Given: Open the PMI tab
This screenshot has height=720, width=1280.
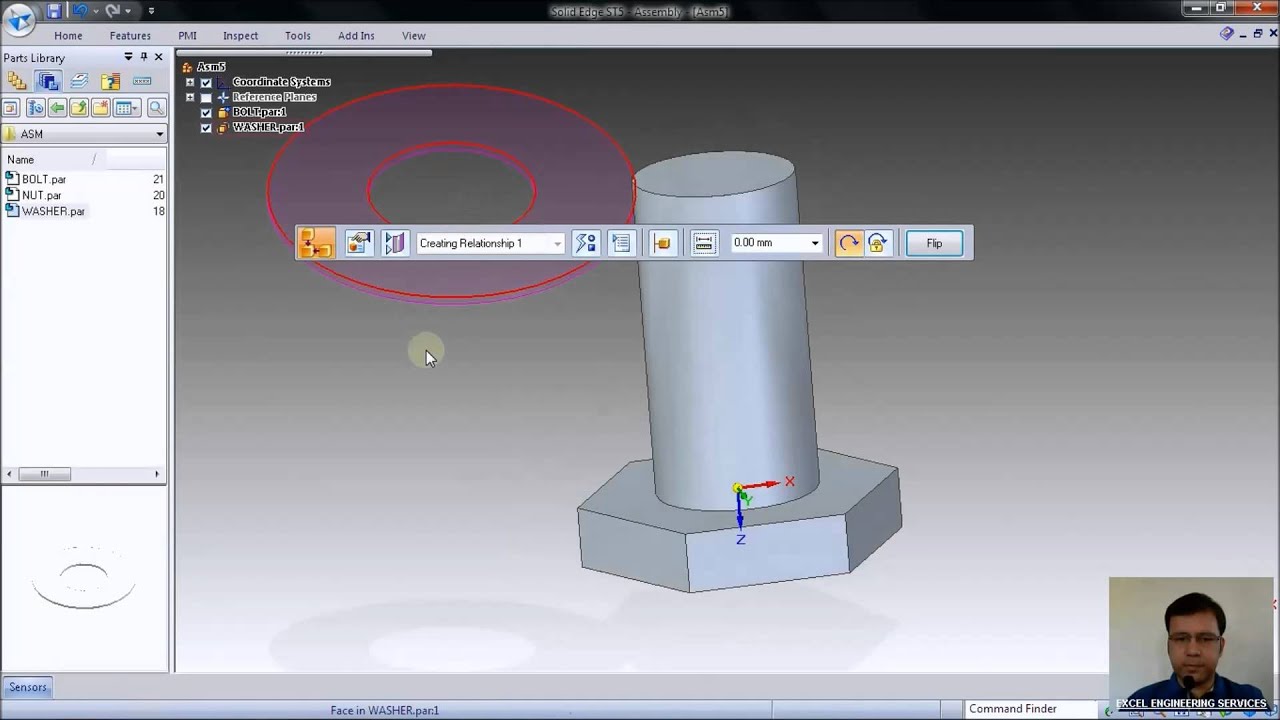Looking at the screenshot, I should (x=187, y=36).
